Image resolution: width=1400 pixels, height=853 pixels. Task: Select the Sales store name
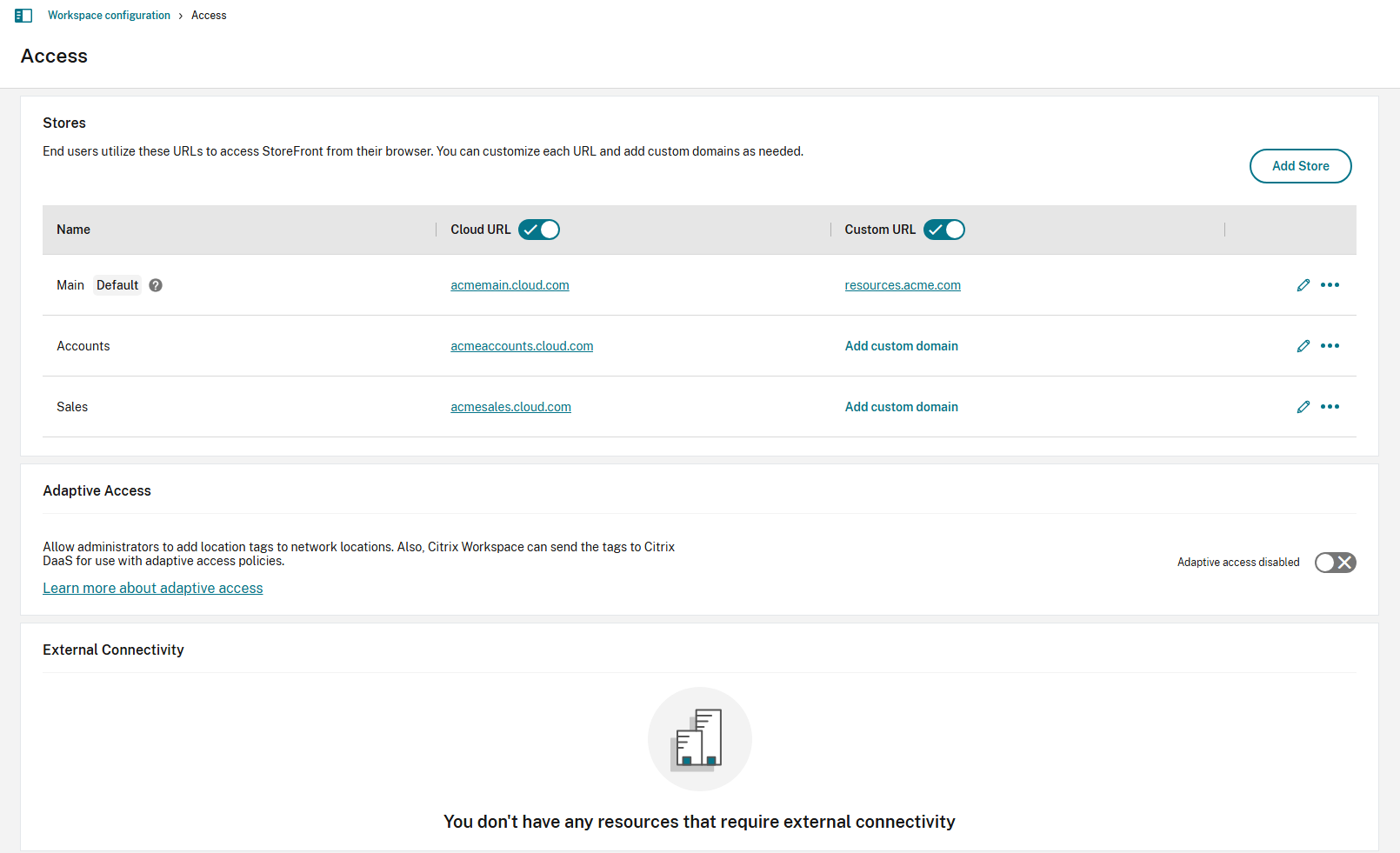click(x=72, y=407)
